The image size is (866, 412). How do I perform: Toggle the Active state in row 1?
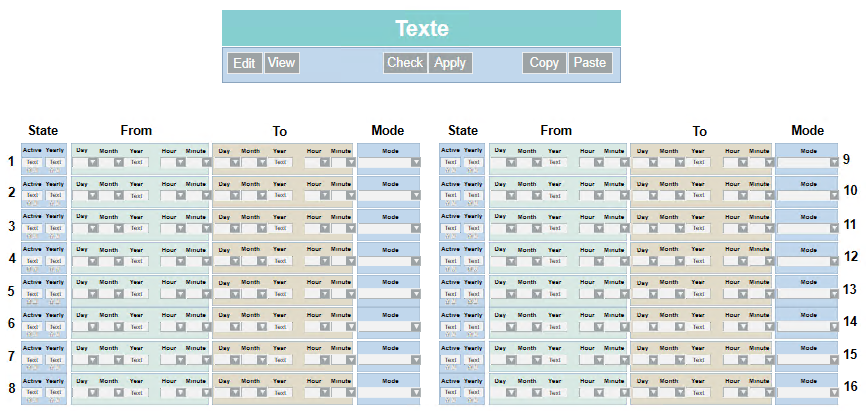coord(32,161)
